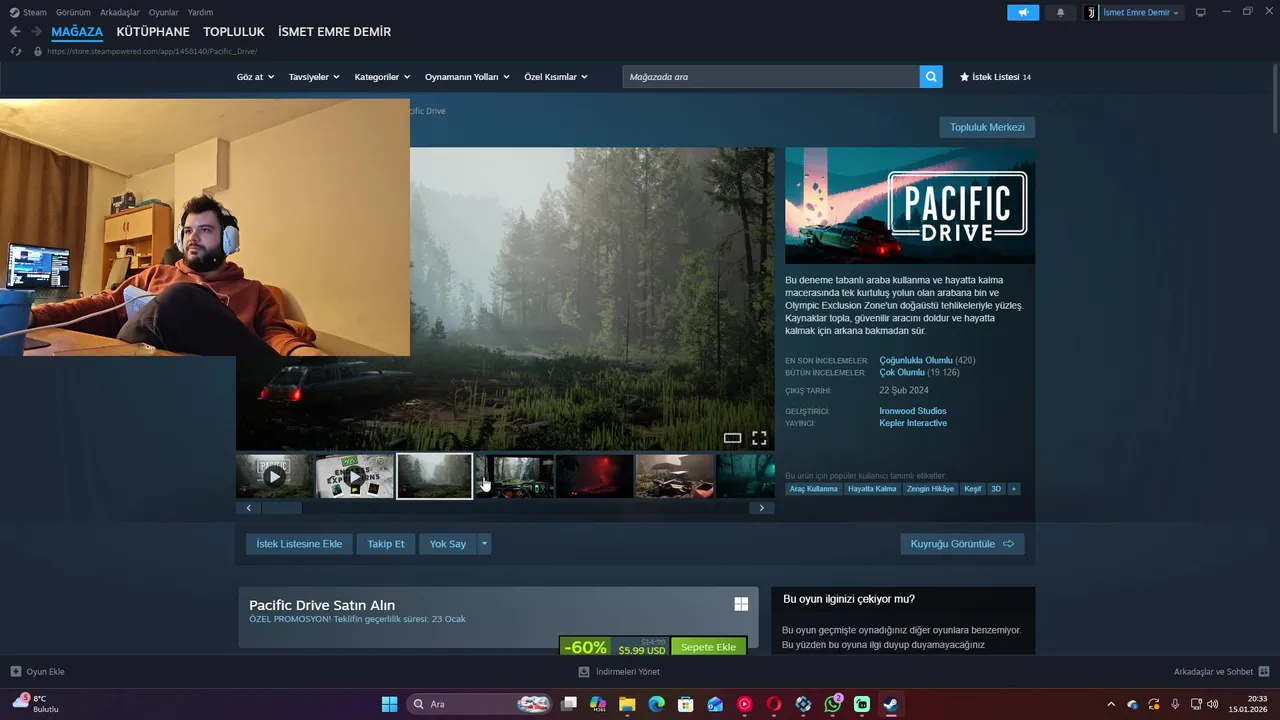Open Microsoft Store from the taskbar

(685, 704)
